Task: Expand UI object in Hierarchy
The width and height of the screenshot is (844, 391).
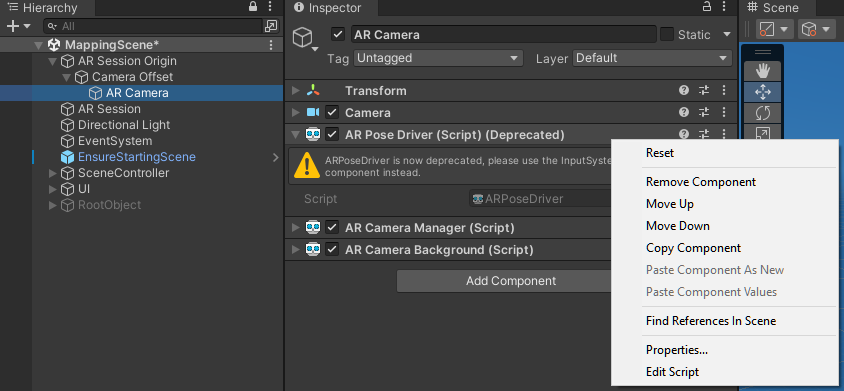Action: point(52,190)
